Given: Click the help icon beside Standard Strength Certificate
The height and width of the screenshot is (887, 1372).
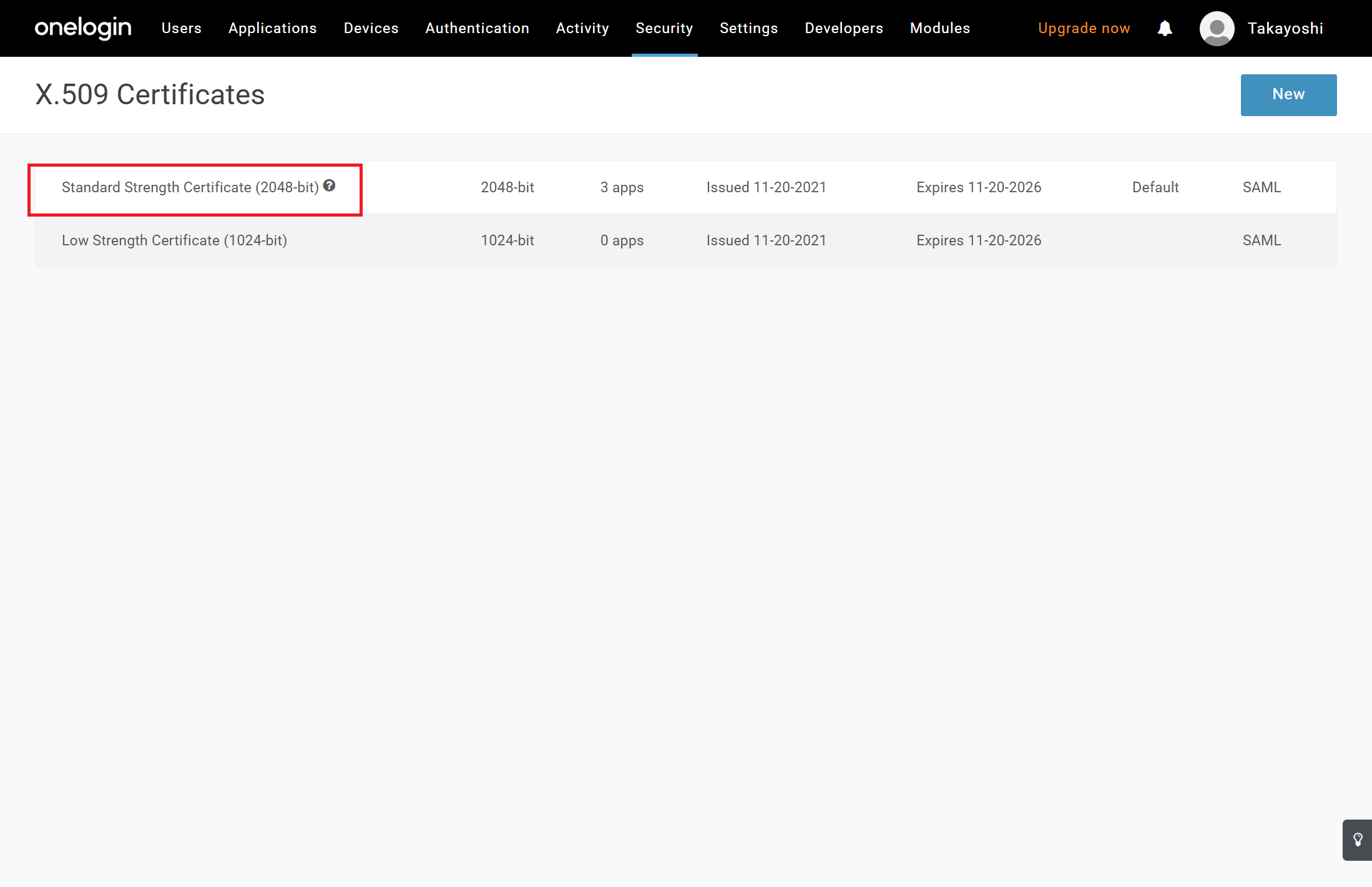Looking at the screenshot, I should coord(330,185).
